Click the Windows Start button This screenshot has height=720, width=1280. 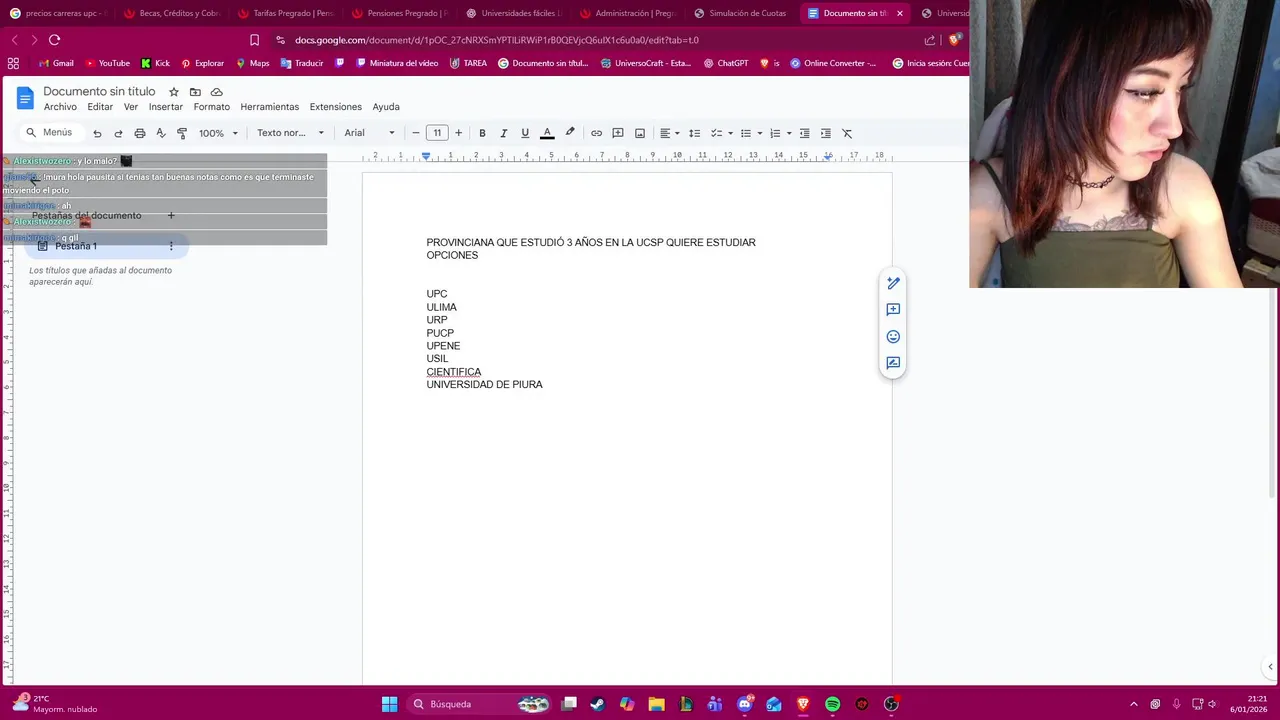389,704
